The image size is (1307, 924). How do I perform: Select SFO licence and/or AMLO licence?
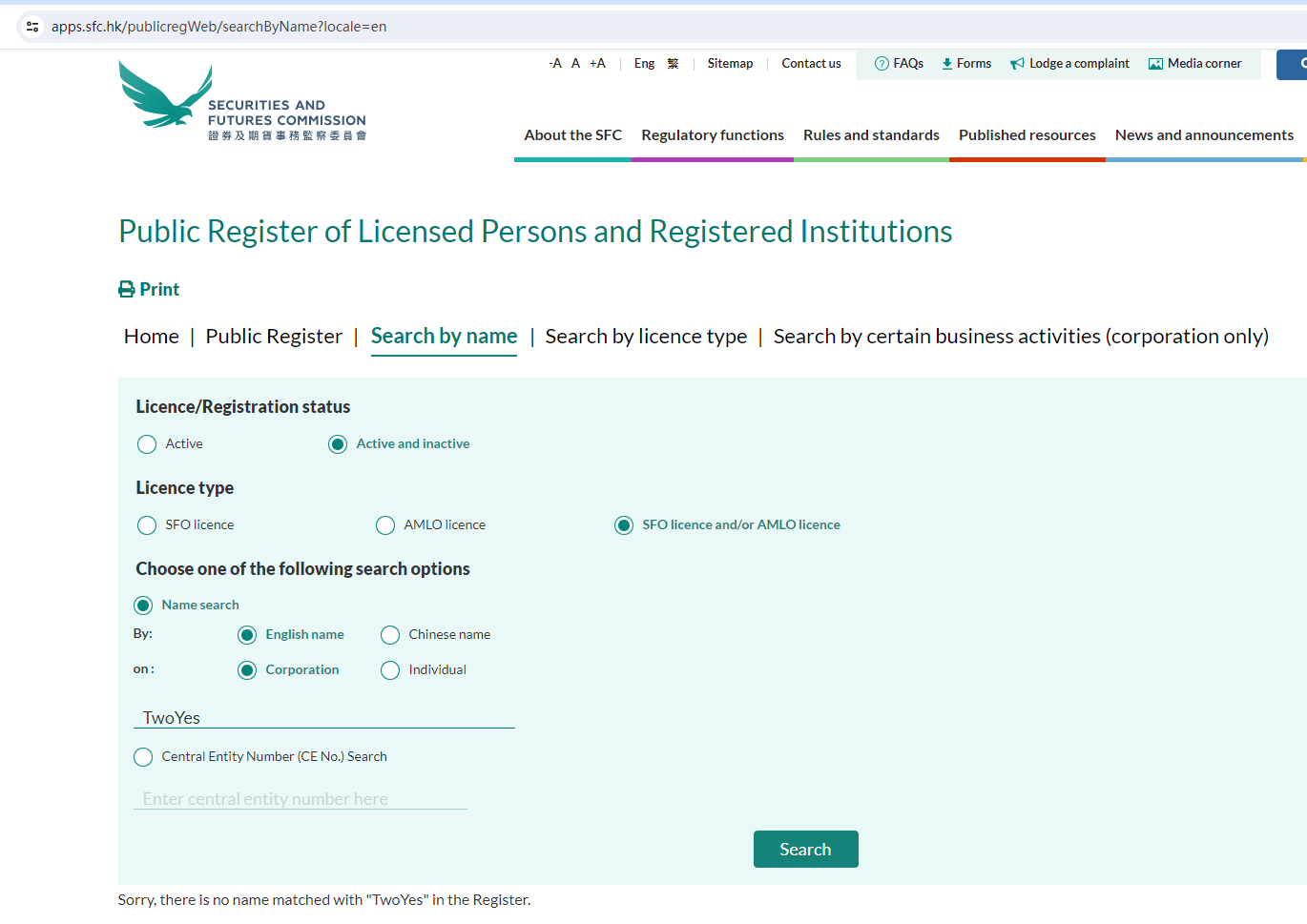tap(624, 525)
